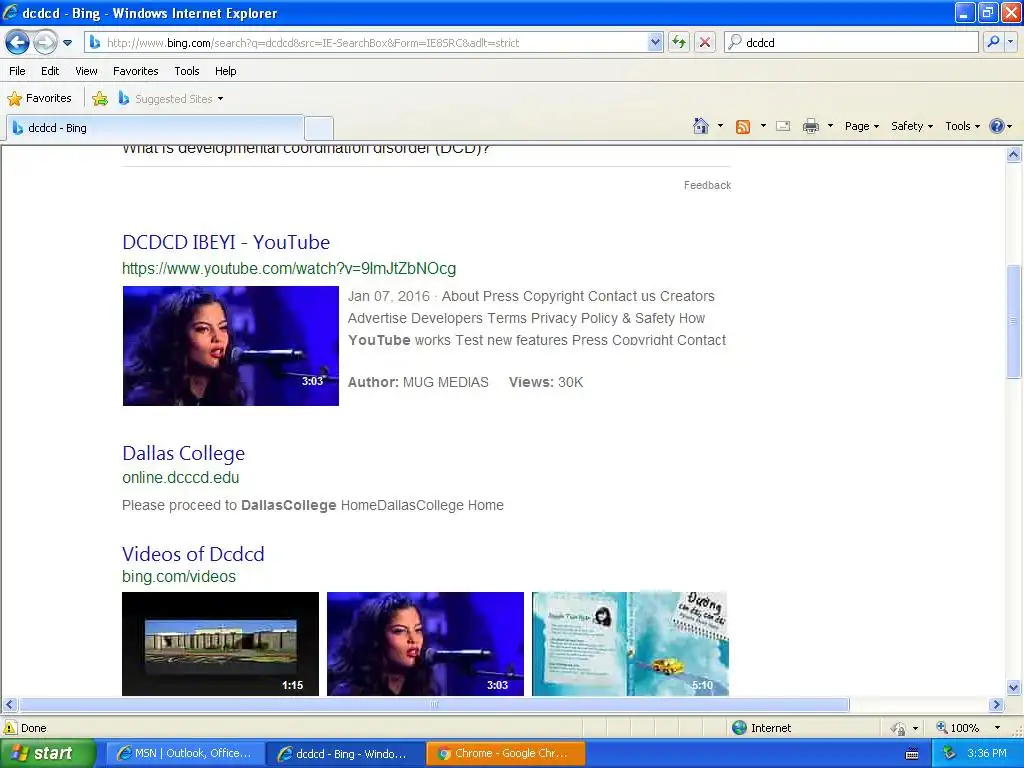Open a new blank tab
Screen dimensions: 1024x768
319,128
